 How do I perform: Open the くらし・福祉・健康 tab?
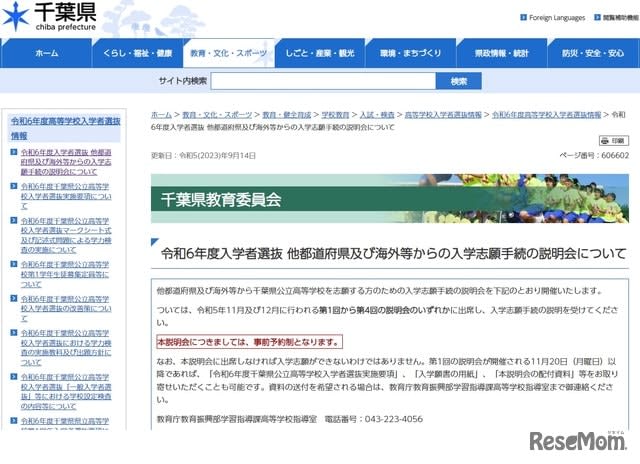138,53
